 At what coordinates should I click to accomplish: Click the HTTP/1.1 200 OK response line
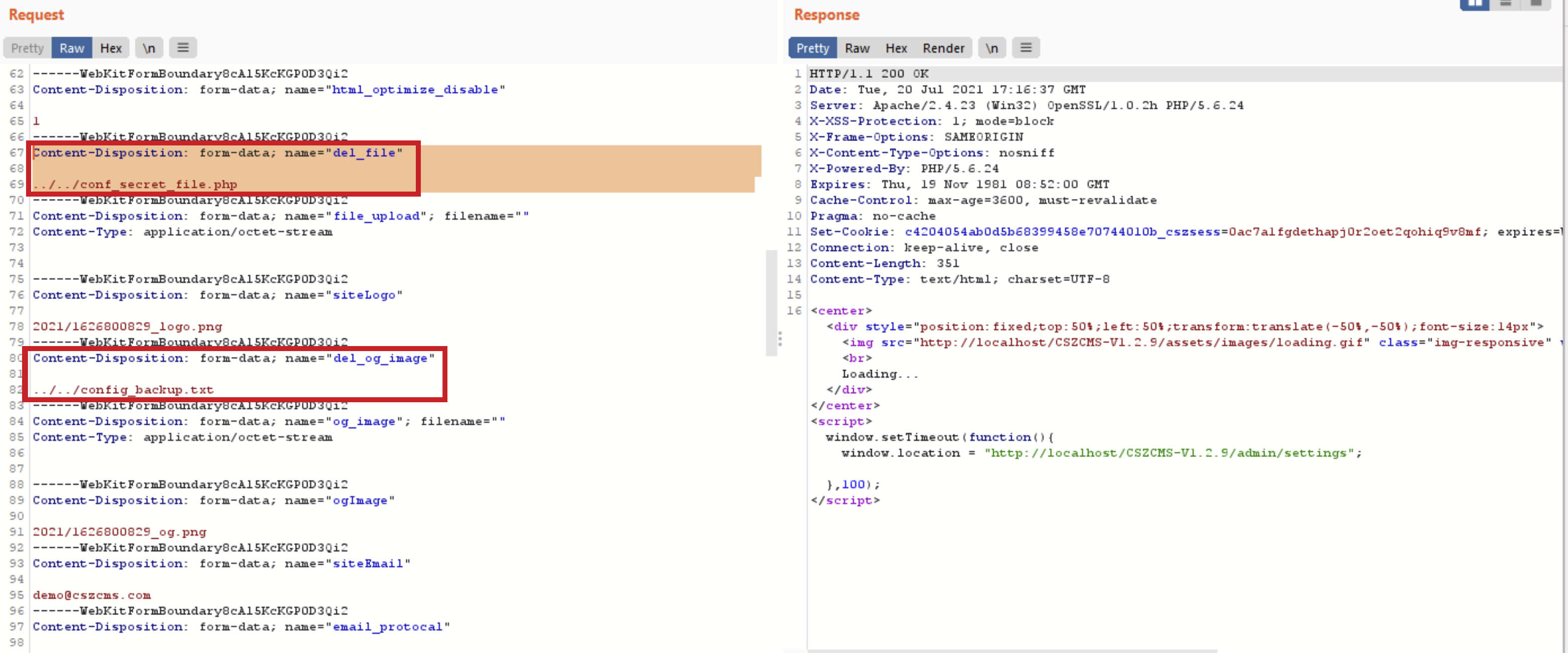tap(869, 74)
